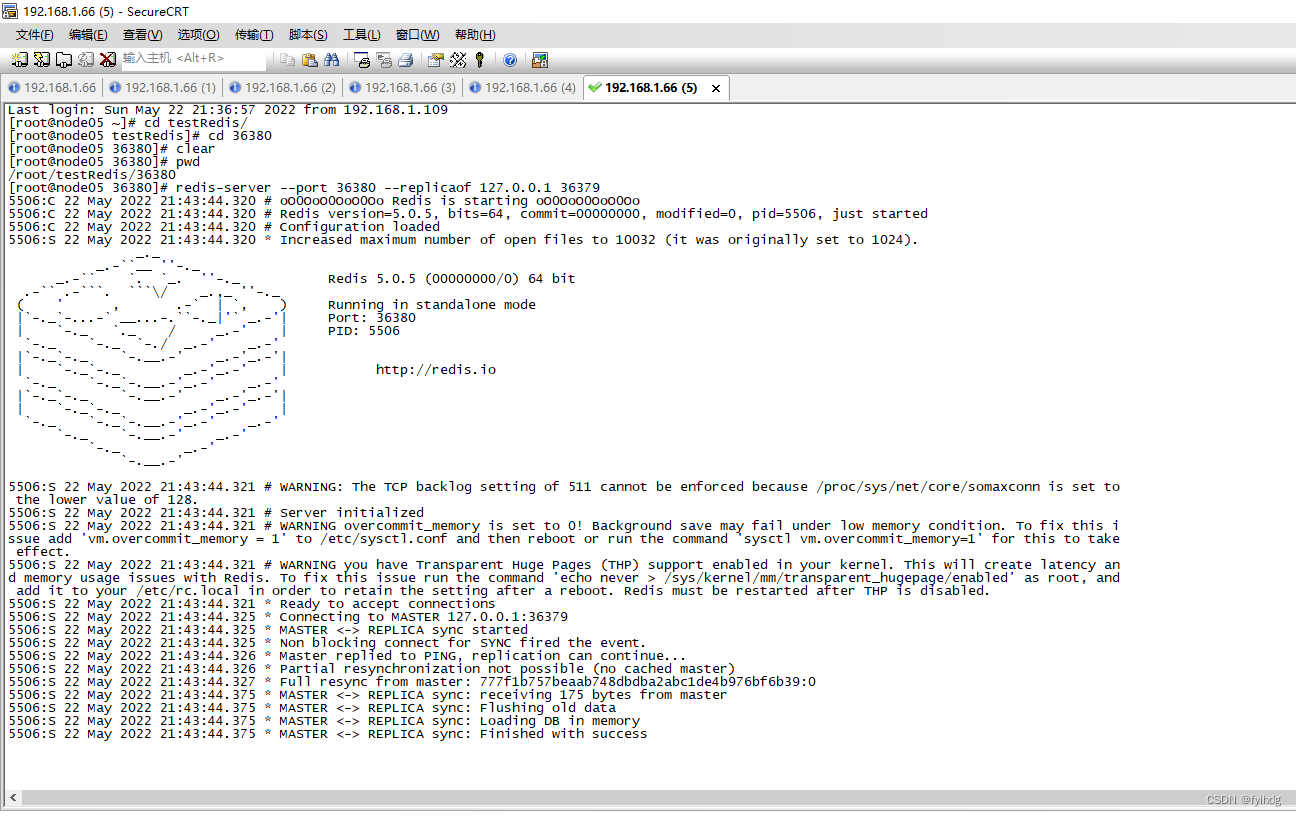The height and width of the screenshot is (816, 1296).
Task: Reconnect the current session
Action: (86, 60)
